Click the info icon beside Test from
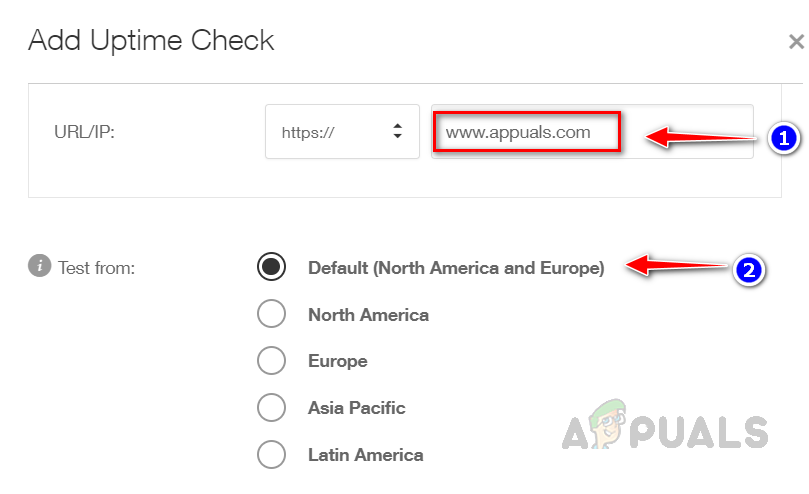809x494 pixels. click(40, 267)
